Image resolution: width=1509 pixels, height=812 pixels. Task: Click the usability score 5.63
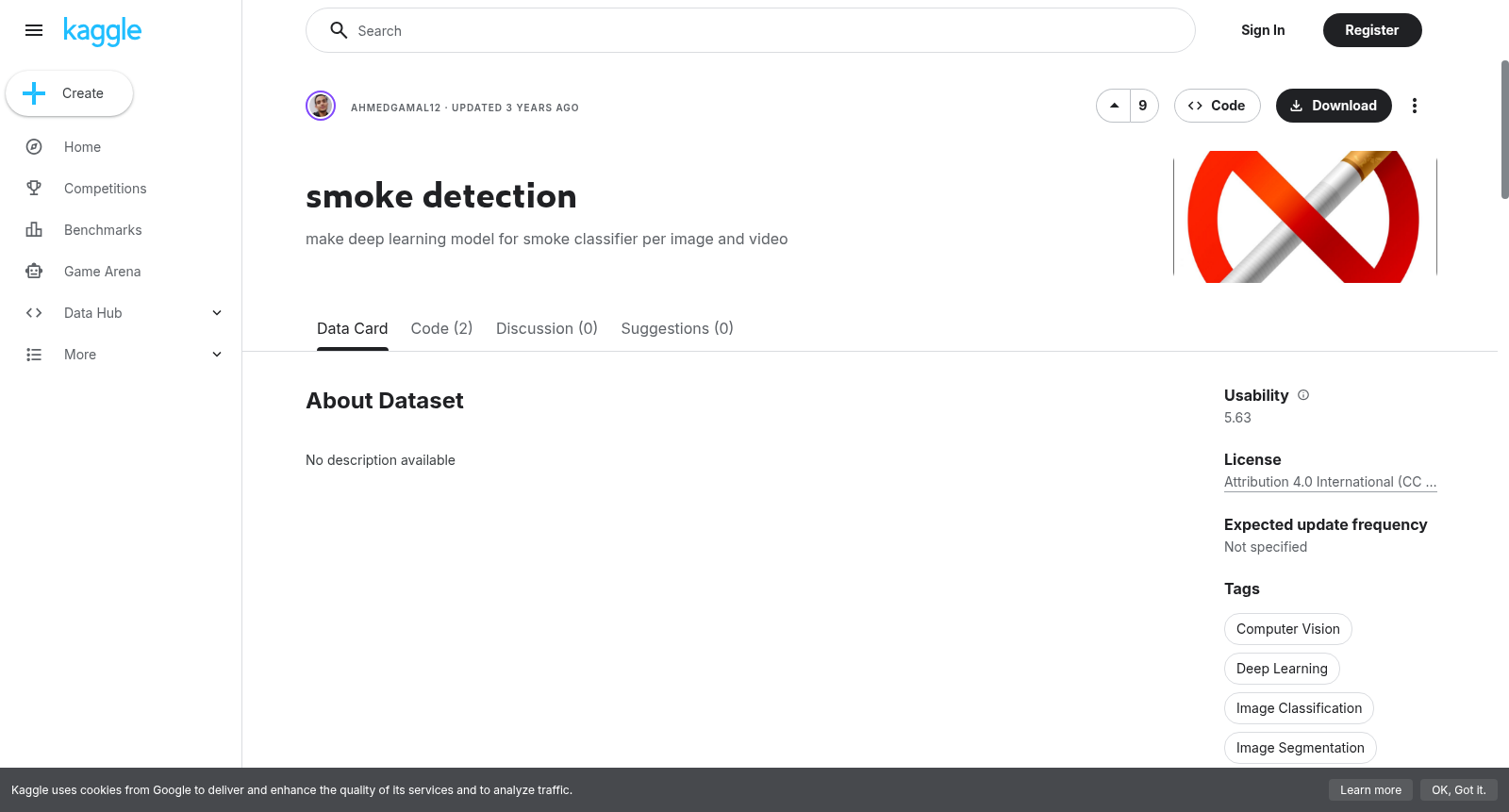pyautogui.click(x=1237, y=418)
